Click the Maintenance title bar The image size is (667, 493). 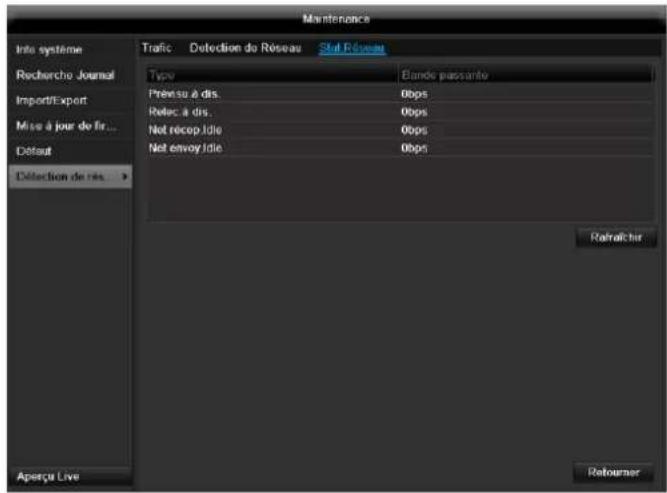tap(332, 17)
